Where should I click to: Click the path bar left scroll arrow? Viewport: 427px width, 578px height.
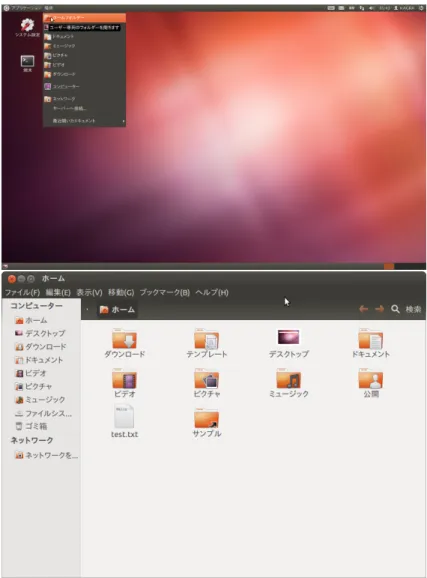[x=87, y=310]
